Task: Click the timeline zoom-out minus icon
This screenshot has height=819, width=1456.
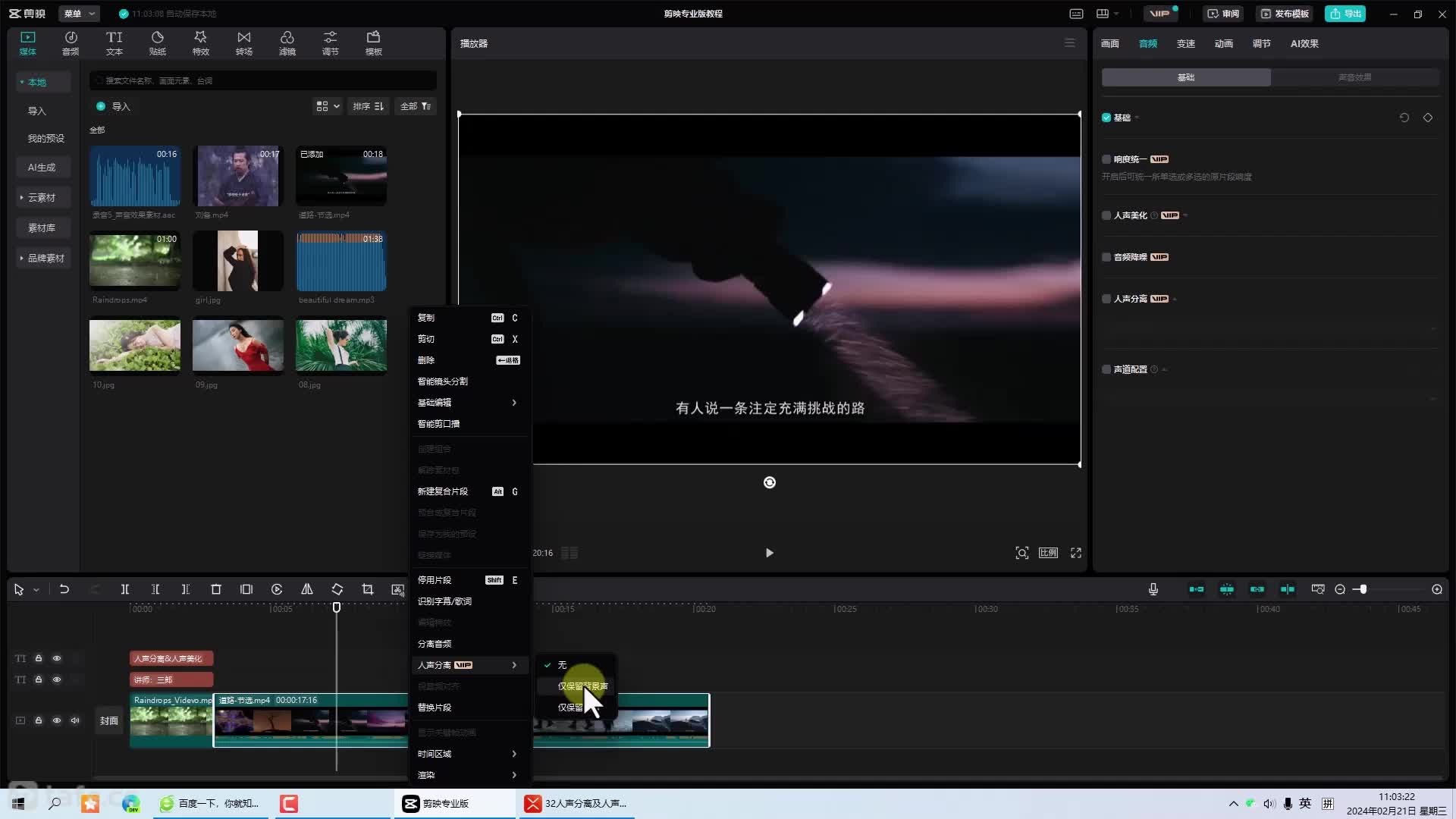Action: 1340,589
